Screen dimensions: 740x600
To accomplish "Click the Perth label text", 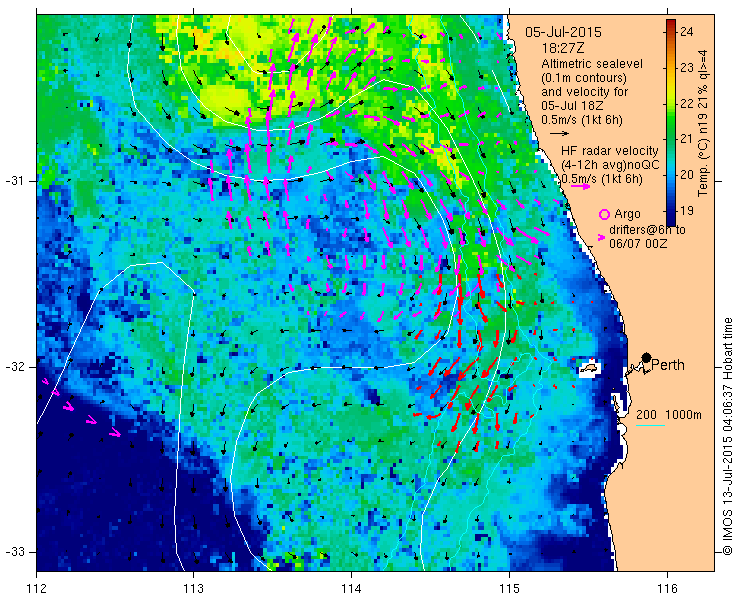I will (x=667, y=365).
